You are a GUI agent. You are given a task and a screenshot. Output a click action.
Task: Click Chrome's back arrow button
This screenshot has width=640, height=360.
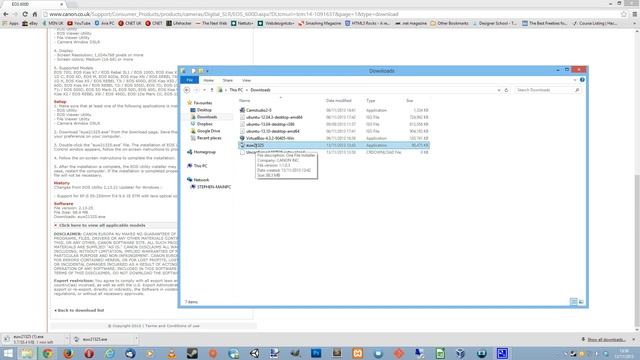click(x=5, y=14)
